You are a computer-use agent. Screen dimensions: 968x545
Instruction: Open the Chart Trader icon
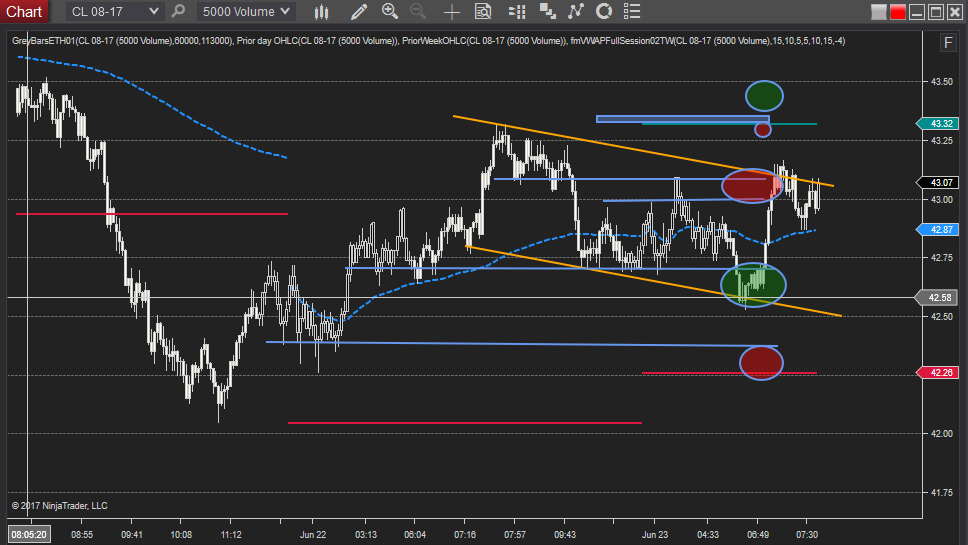point(517,11)
